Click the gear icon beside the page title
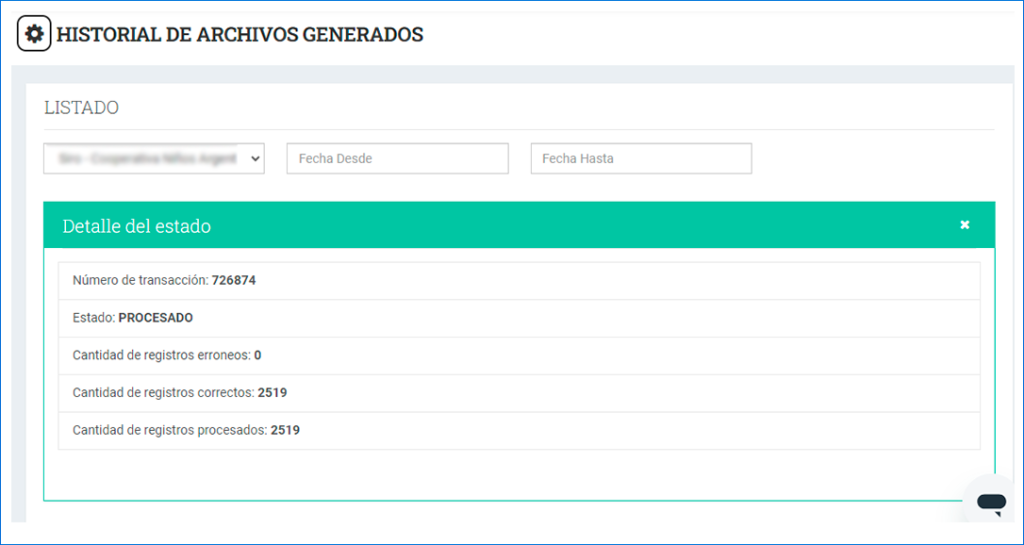Viewport: 1024px width, 545px height. click(x=34, y=34)
